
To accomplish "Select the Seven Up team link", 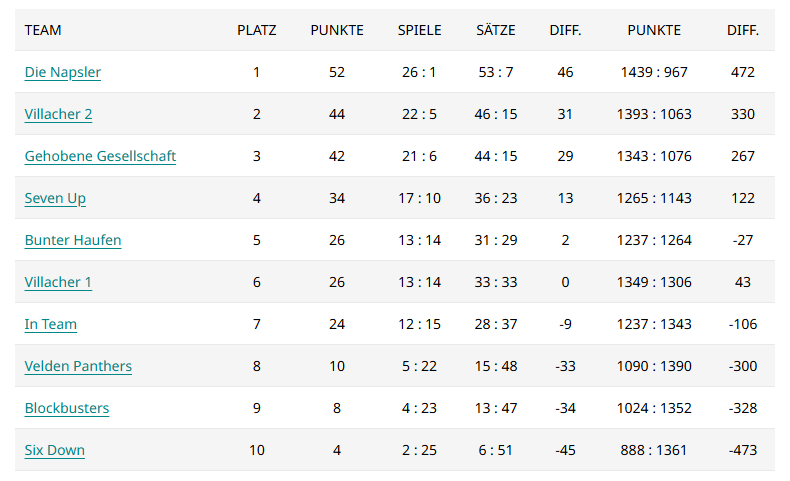I will point(55,198).
